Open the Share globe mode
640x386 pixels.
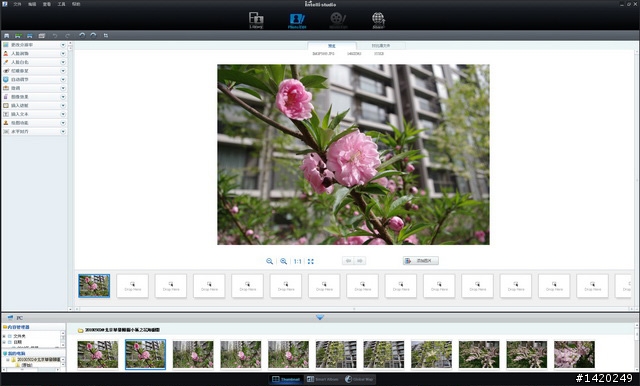tap(378, 20)
